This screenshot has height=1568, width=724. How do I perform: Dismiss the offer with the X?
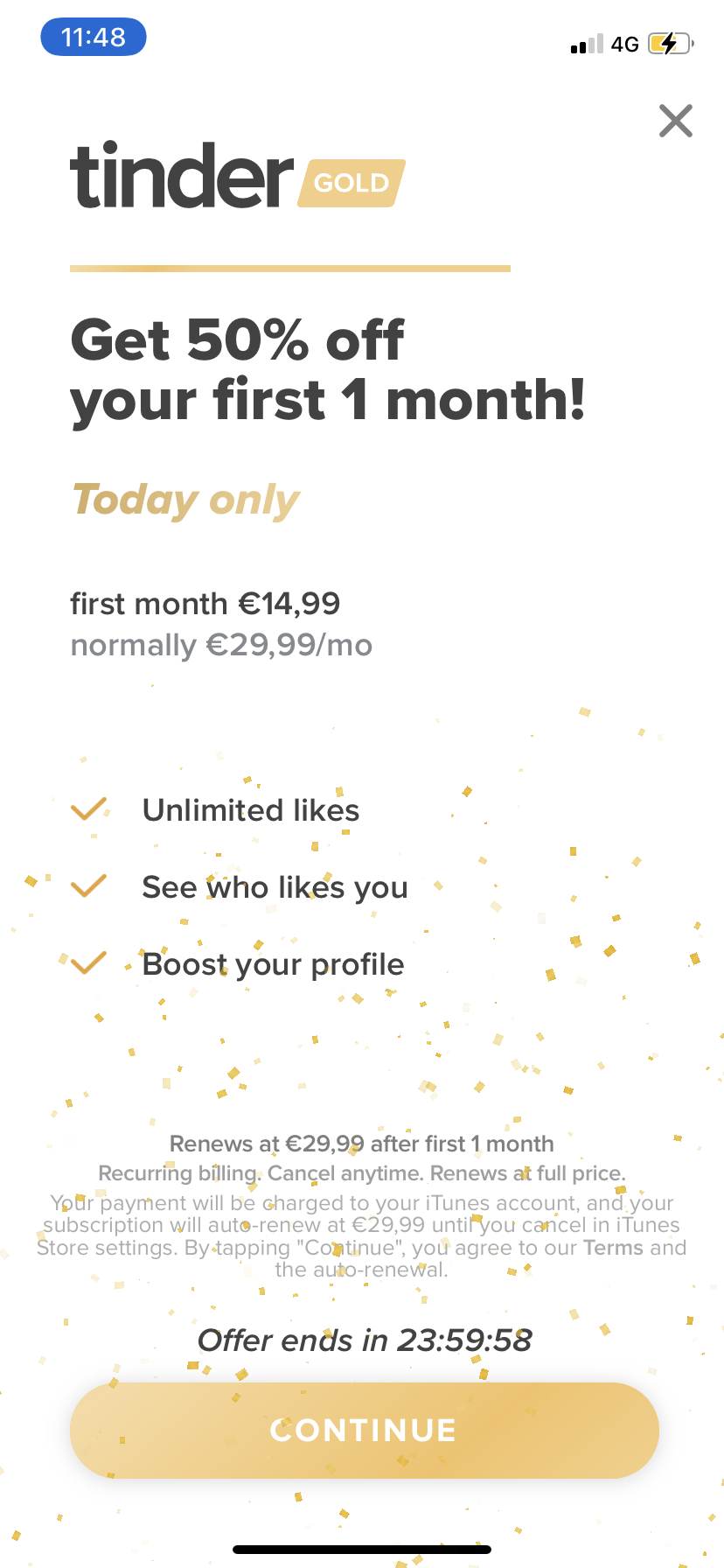pos(675,121)
